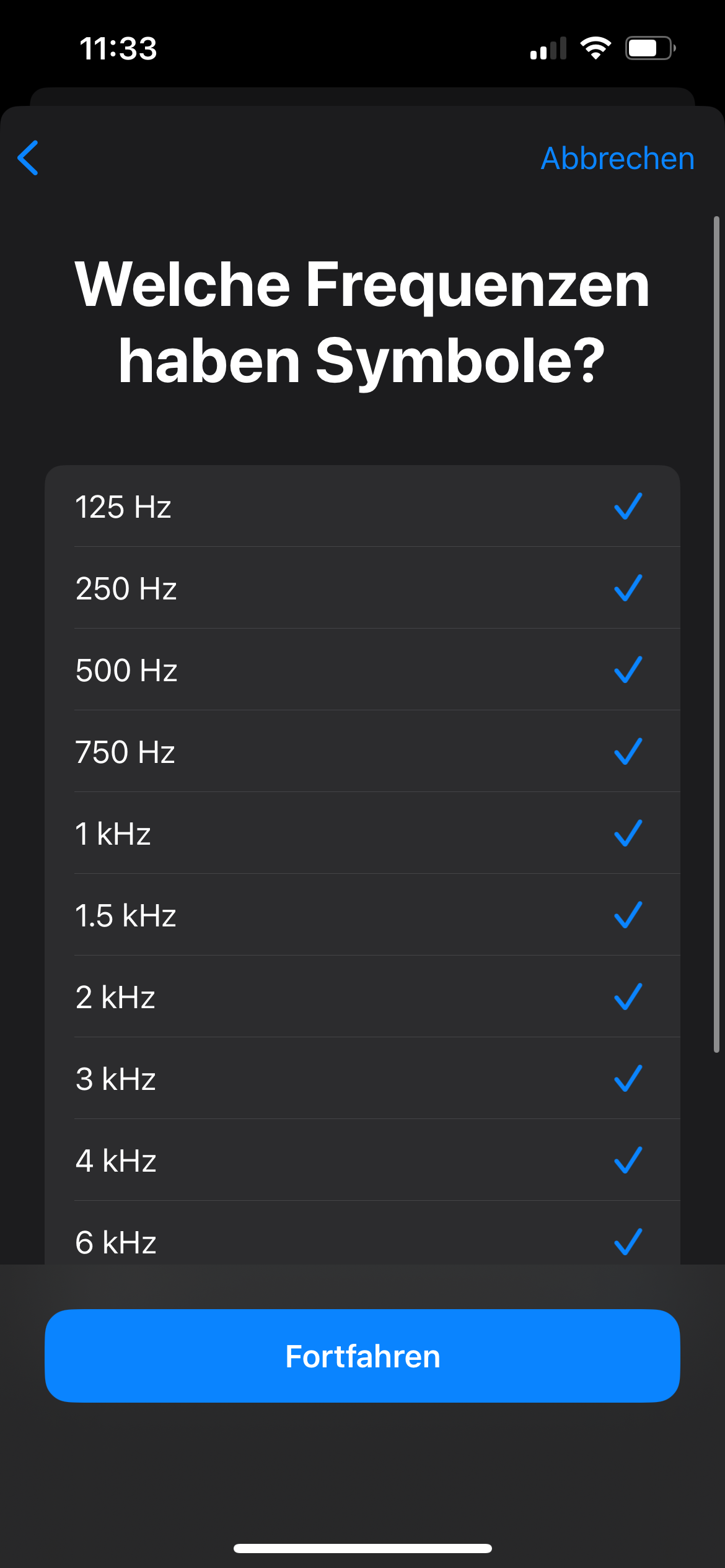Deselect the 2 kHz checkmark
Screen dimensions: 725x1568
point(628,997)
